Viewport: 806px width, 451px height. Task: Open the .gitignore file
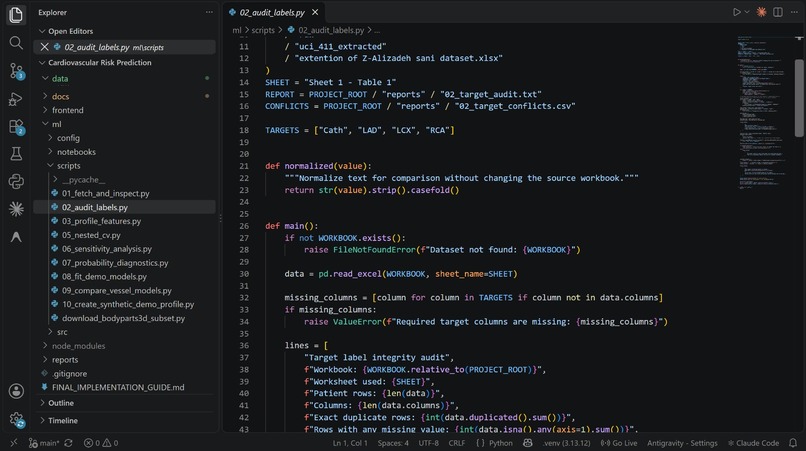69,374
